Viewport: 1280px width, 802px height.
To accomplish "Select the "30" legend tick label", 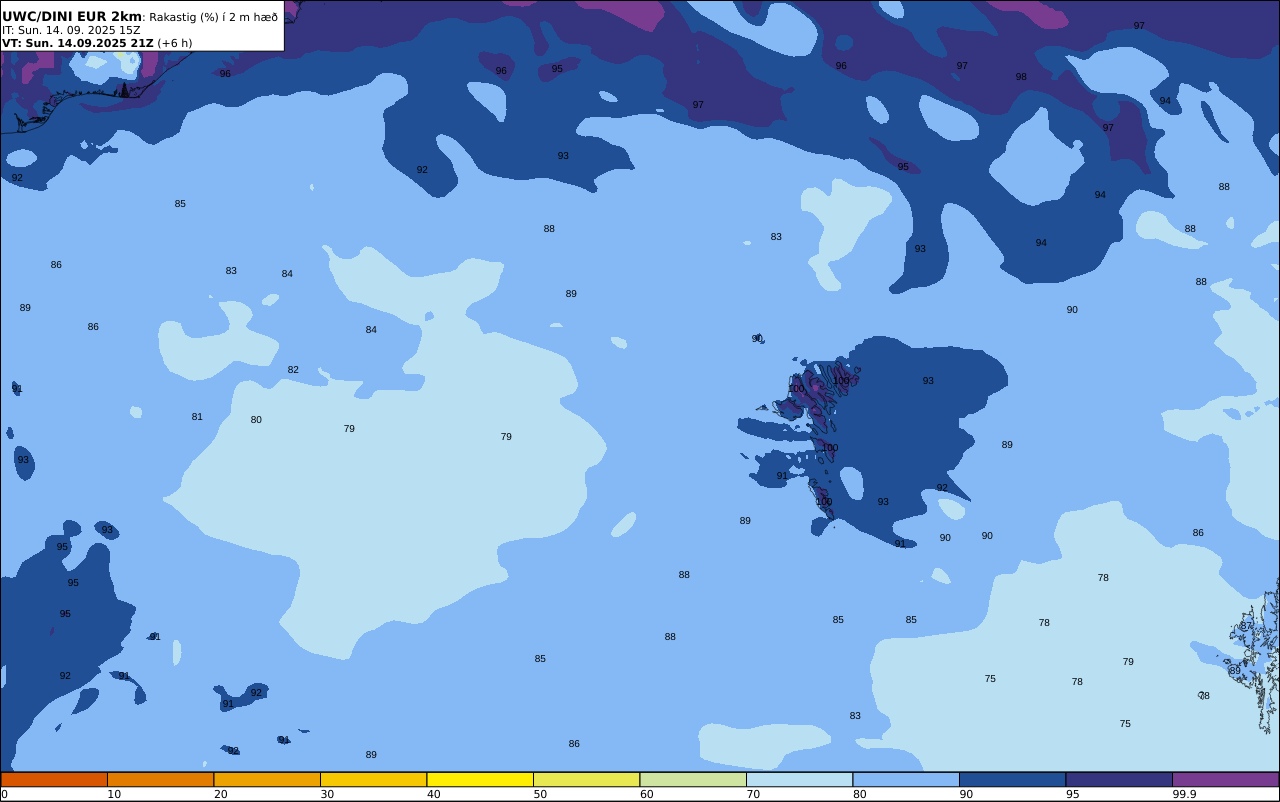I will pos(327,794).
